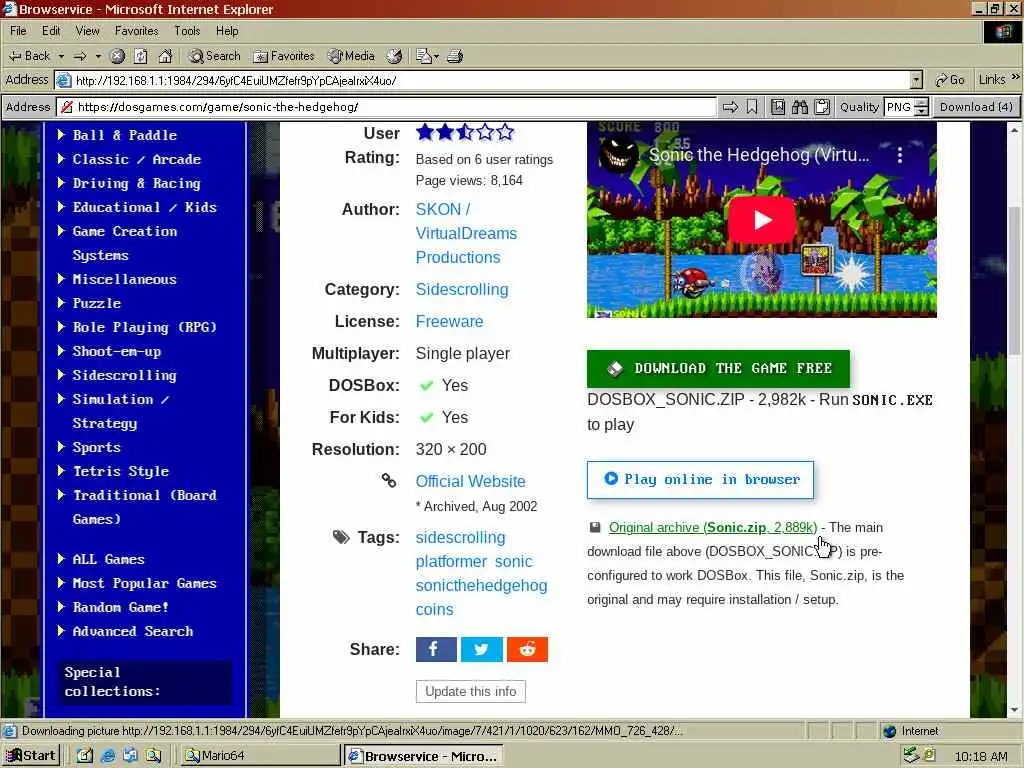Click the Print icon in IE toolbar

[x=455, y=56]
